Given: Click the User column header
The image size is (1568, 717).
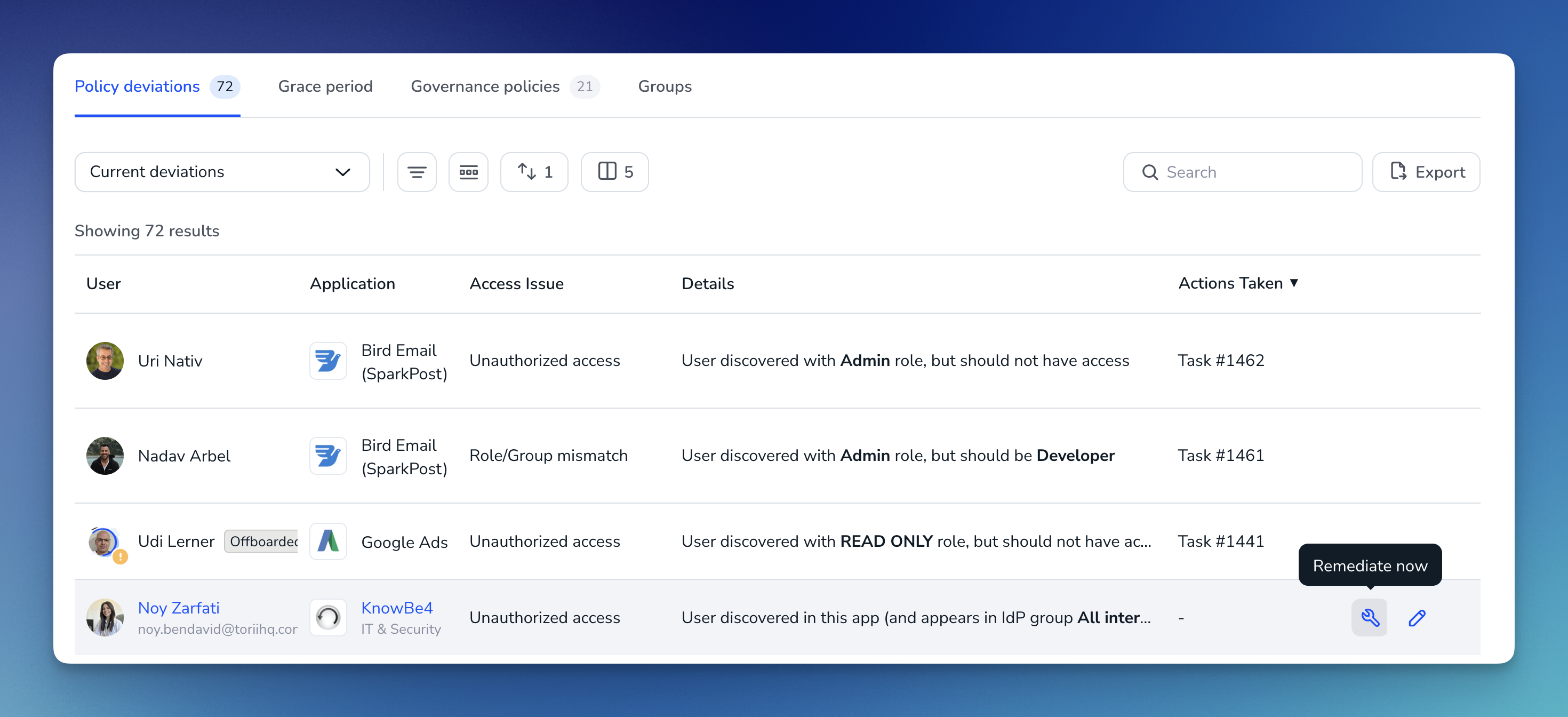Looking at the screenshot, I should tap(103, 284).
